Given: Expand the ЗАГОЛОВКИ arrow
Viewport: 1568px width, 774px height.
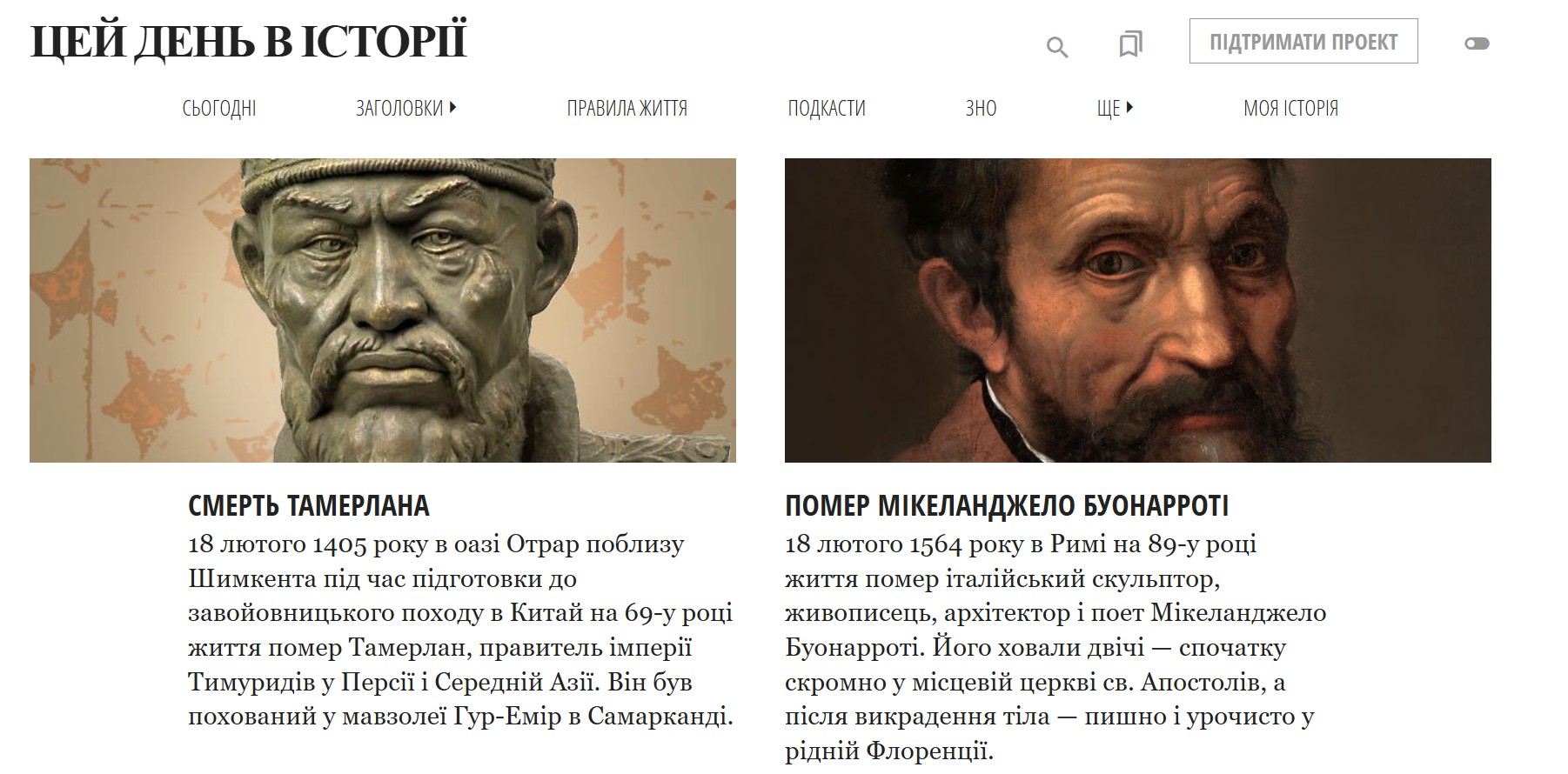Looking at the screenshot, I should (x=452, y=108).
